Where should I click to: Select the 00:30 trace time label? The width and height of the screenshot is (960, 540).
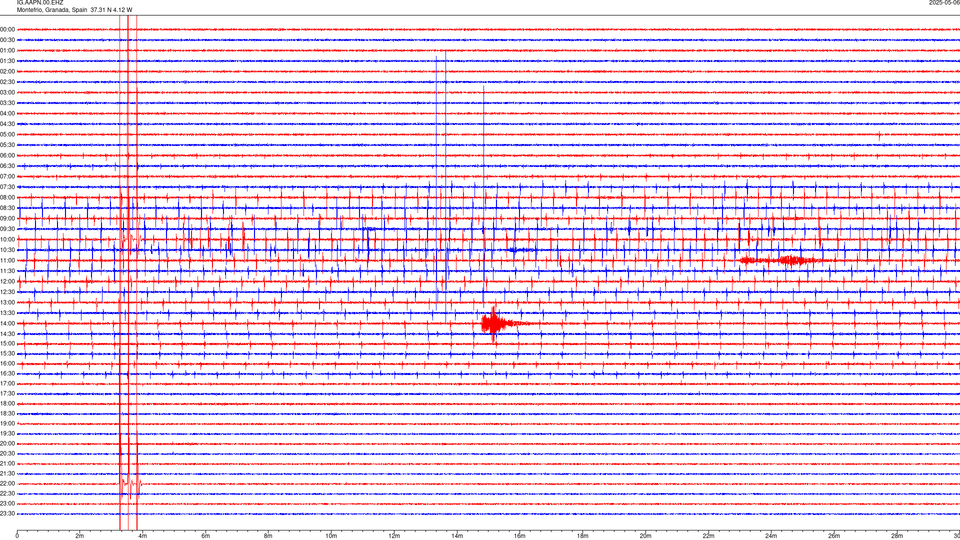click(x=8, y=40)
